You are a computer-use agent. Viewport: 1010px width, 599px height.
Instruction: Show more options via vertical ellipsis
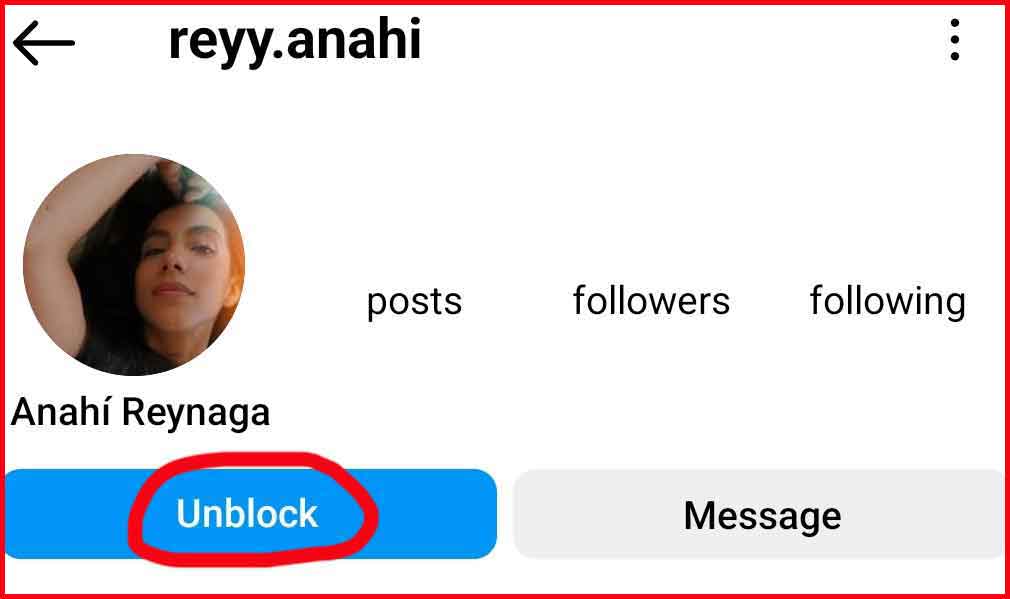[x=955, y=40]
